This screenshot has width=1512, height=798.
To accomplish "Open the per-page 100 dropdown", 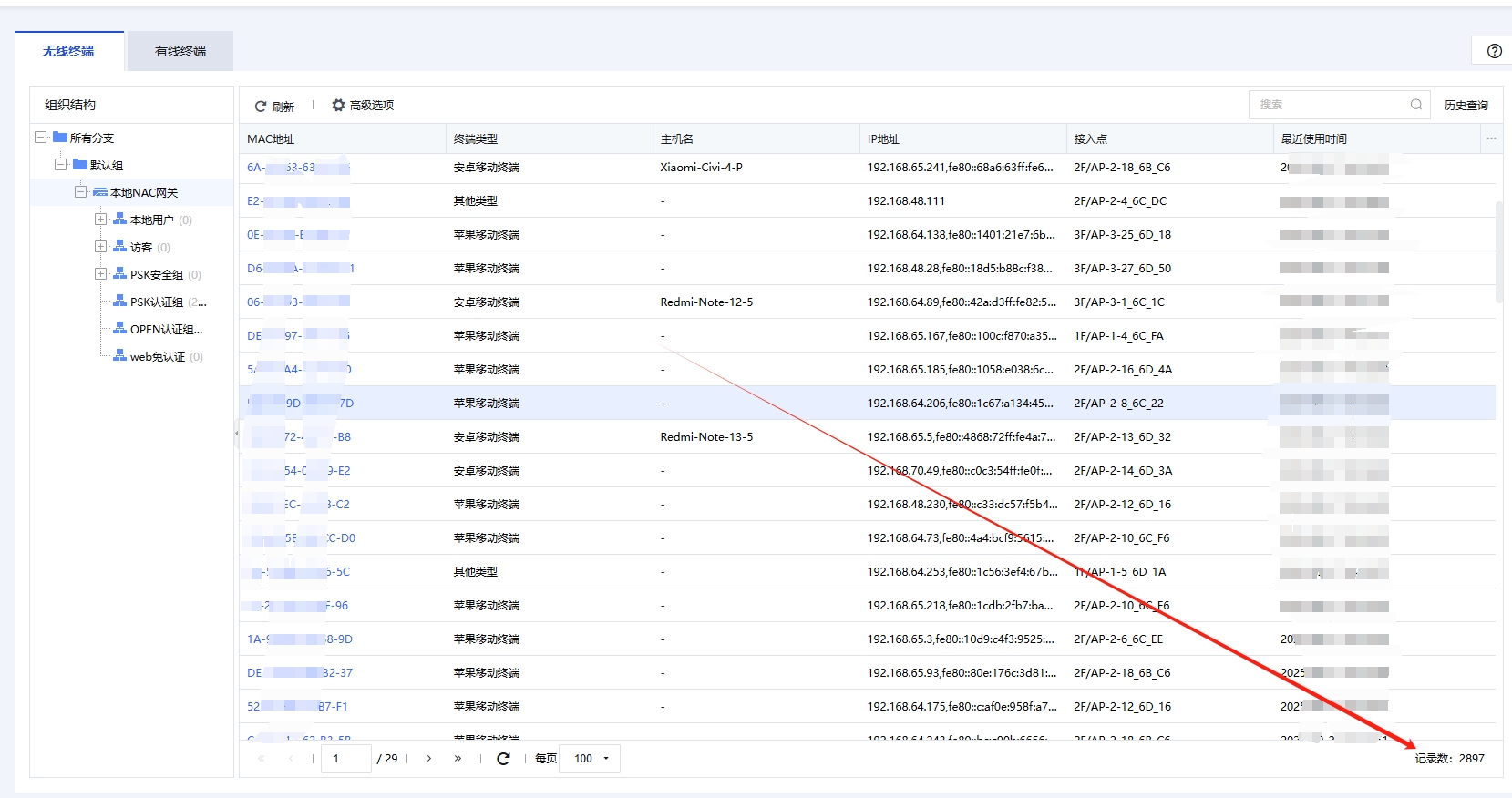I will pos(591,758).
